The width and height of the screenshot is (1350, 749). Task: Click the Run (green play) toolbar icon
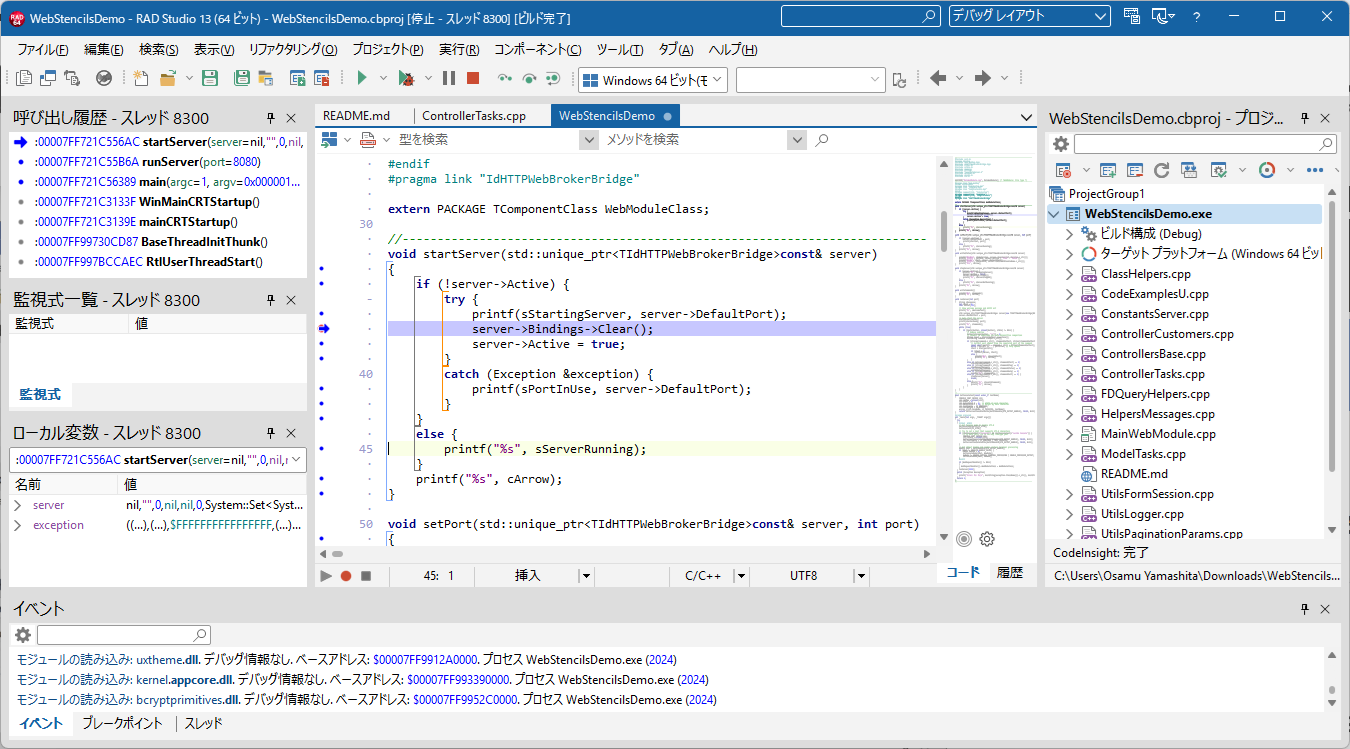pos(362,78)
